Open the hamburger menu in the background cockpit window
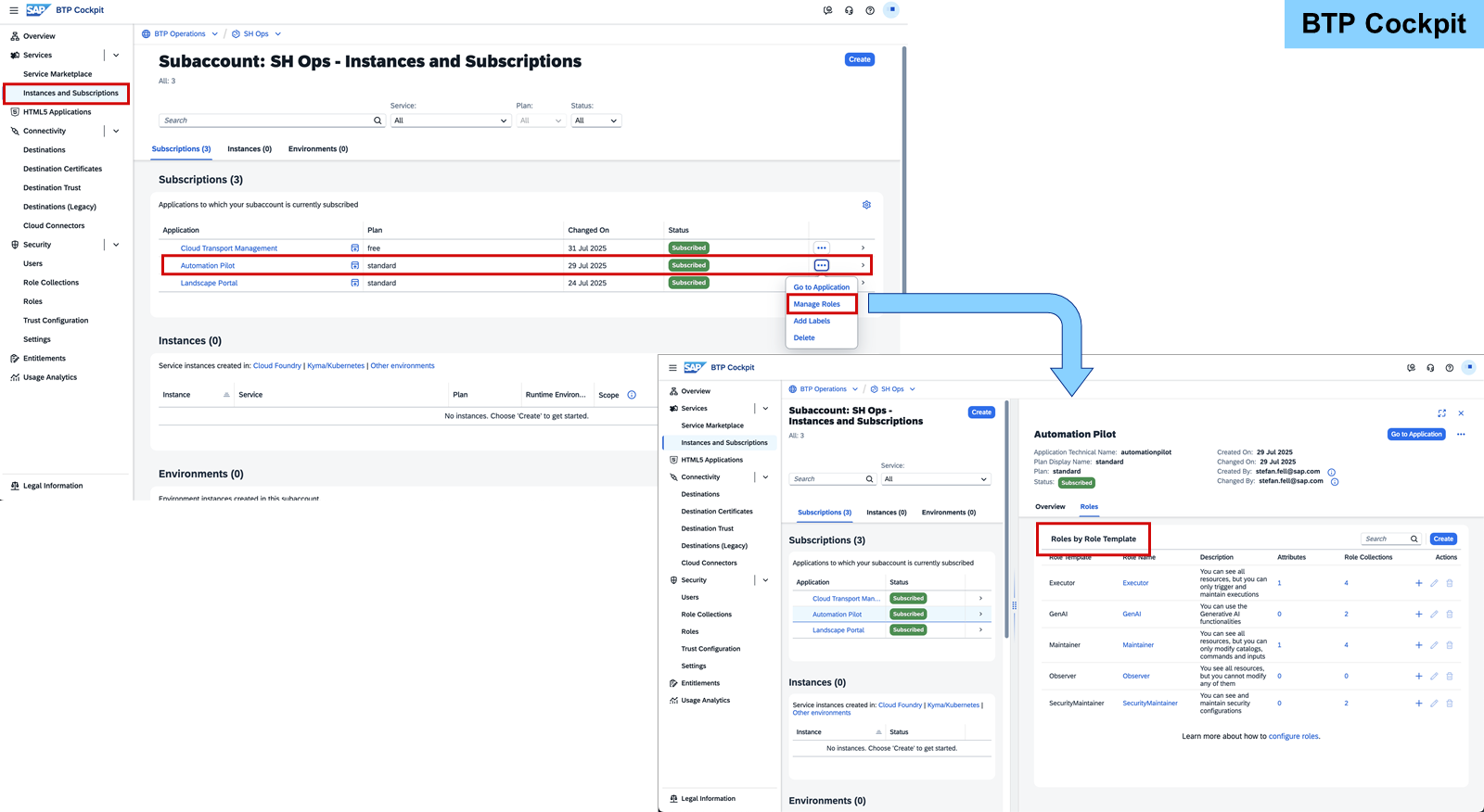This screenshot has height=812, width=1484. 14,10
